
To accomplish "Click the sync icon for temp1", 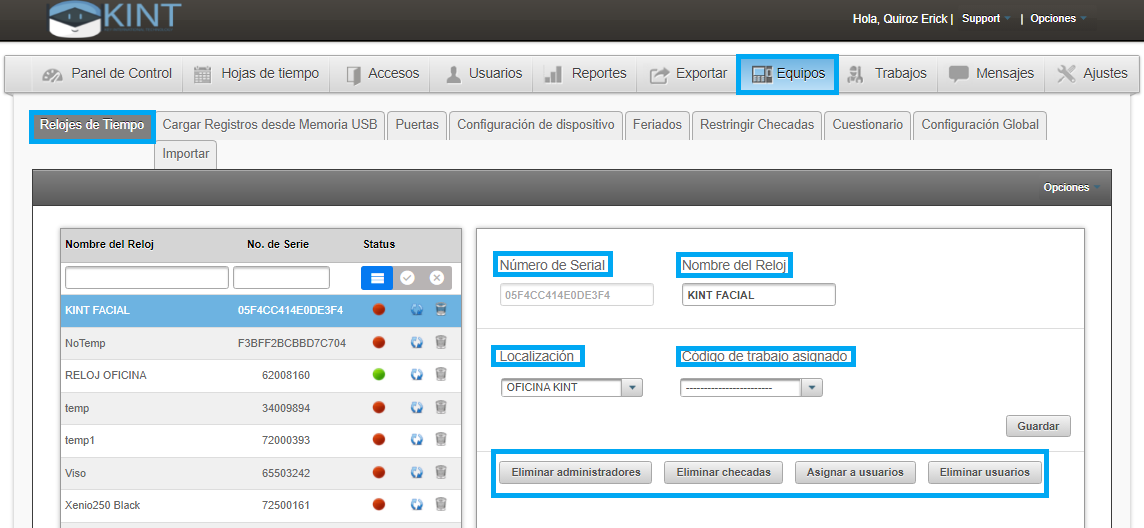I will click(417, 440).
